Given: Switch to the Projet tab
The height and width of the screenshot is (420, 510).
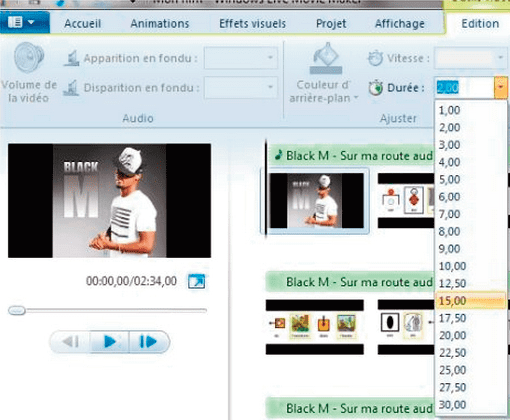Looking at the screenshot, I should pyautogui.click(x=331, y=24).
